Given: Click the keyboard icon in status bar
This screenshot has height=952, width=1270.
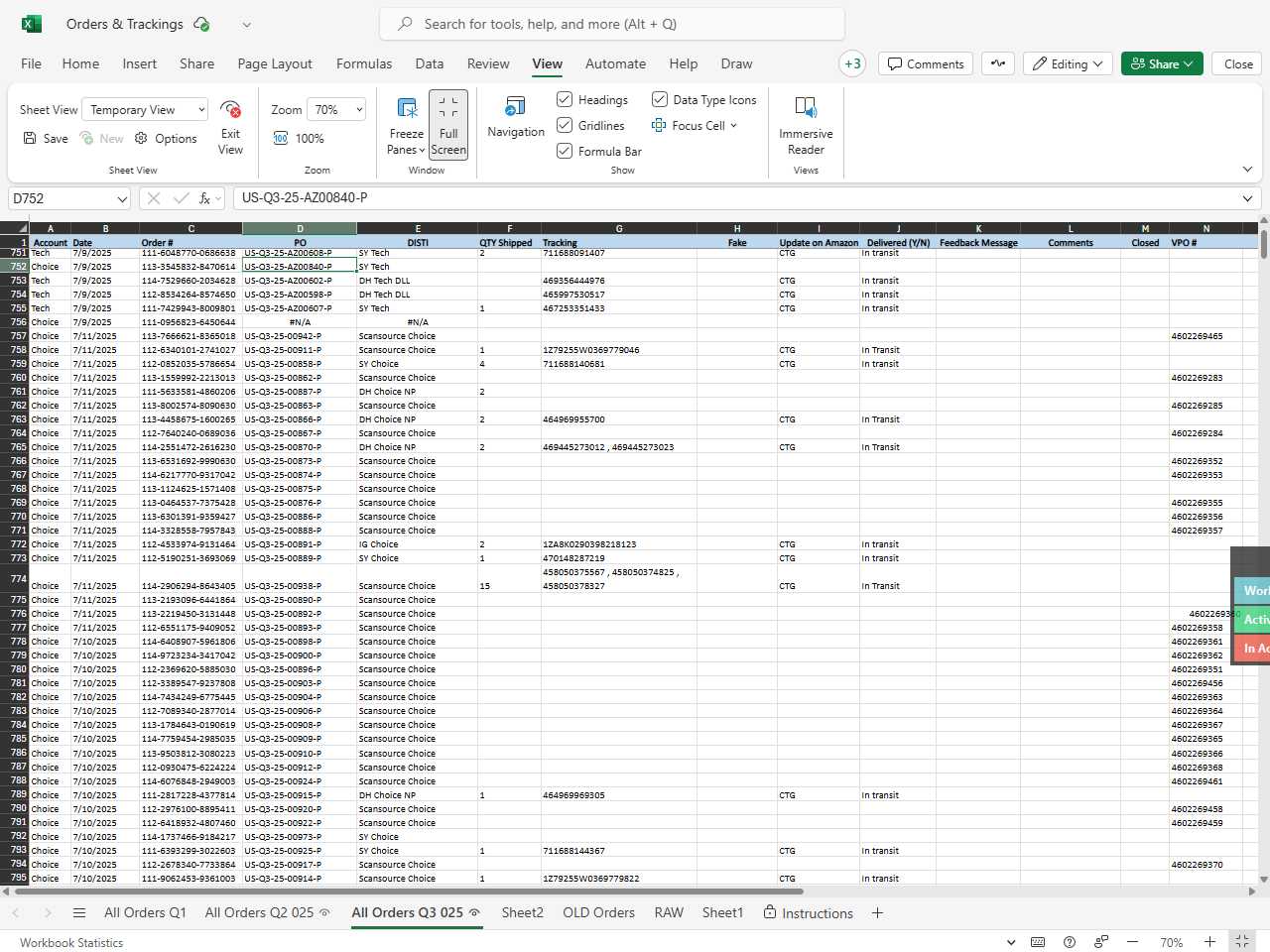Looking at the screenshot, I should [x=1038, y=942].
